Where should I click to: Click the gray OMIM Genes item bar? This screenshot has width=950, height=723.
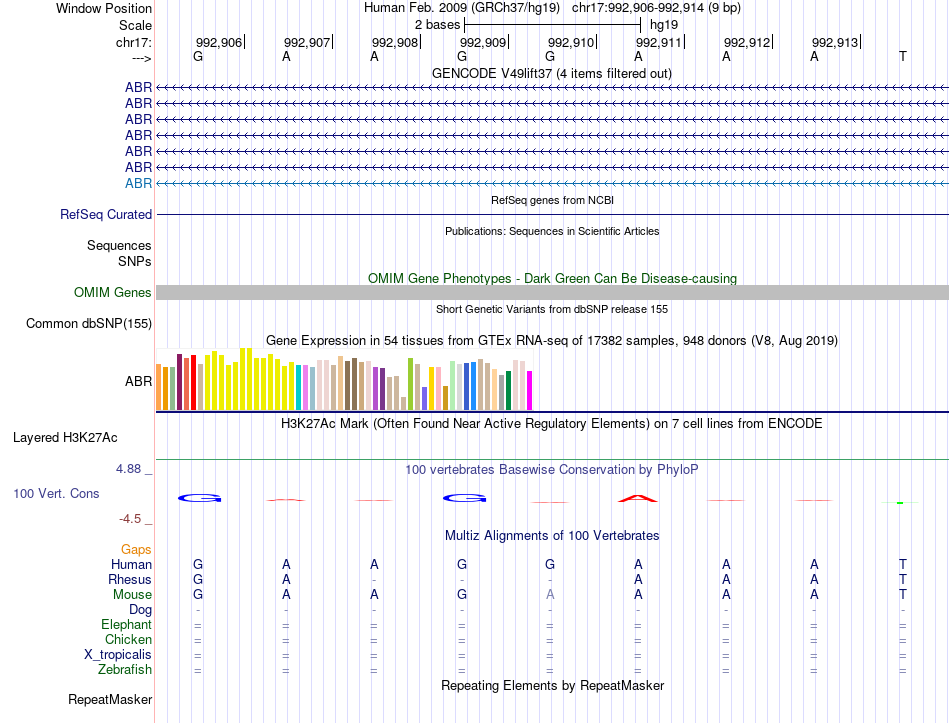552,293
